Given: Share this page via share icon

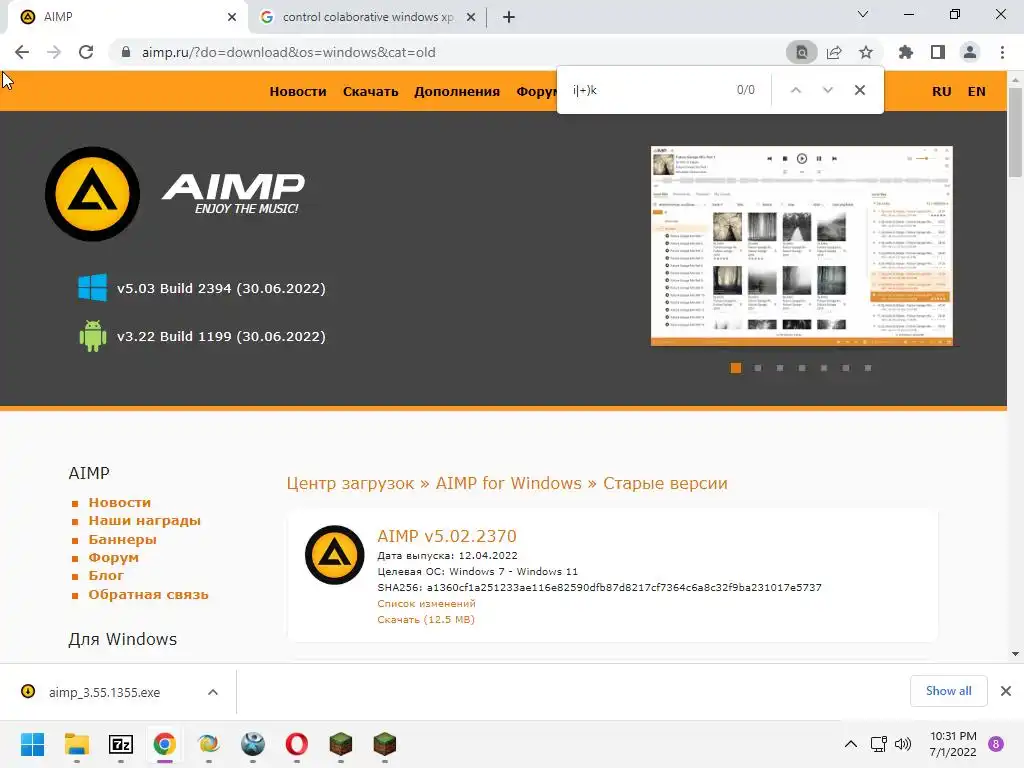Looking at the screenshot, I should pyautogui.click(x=834, y=52).
